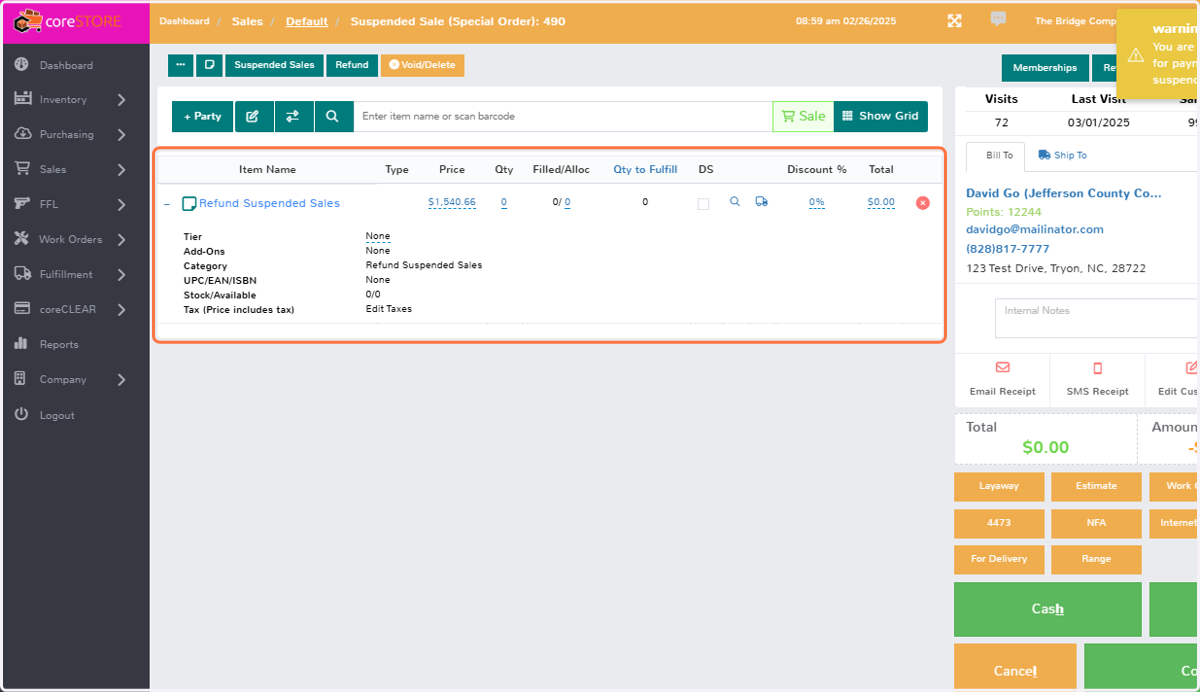Go to Sales breadcrumb
Viewport: 1200px width, 692px height.
(248, 21)
